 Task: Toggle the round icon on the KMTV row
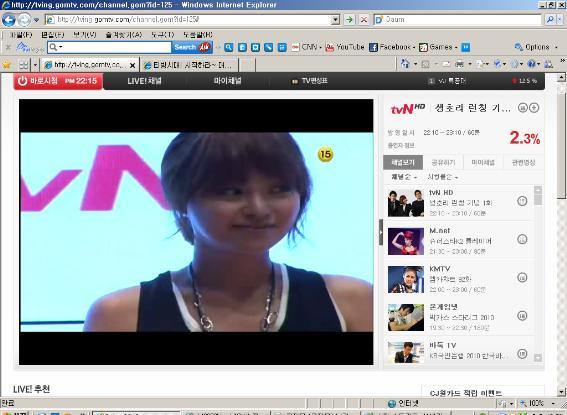522,278
